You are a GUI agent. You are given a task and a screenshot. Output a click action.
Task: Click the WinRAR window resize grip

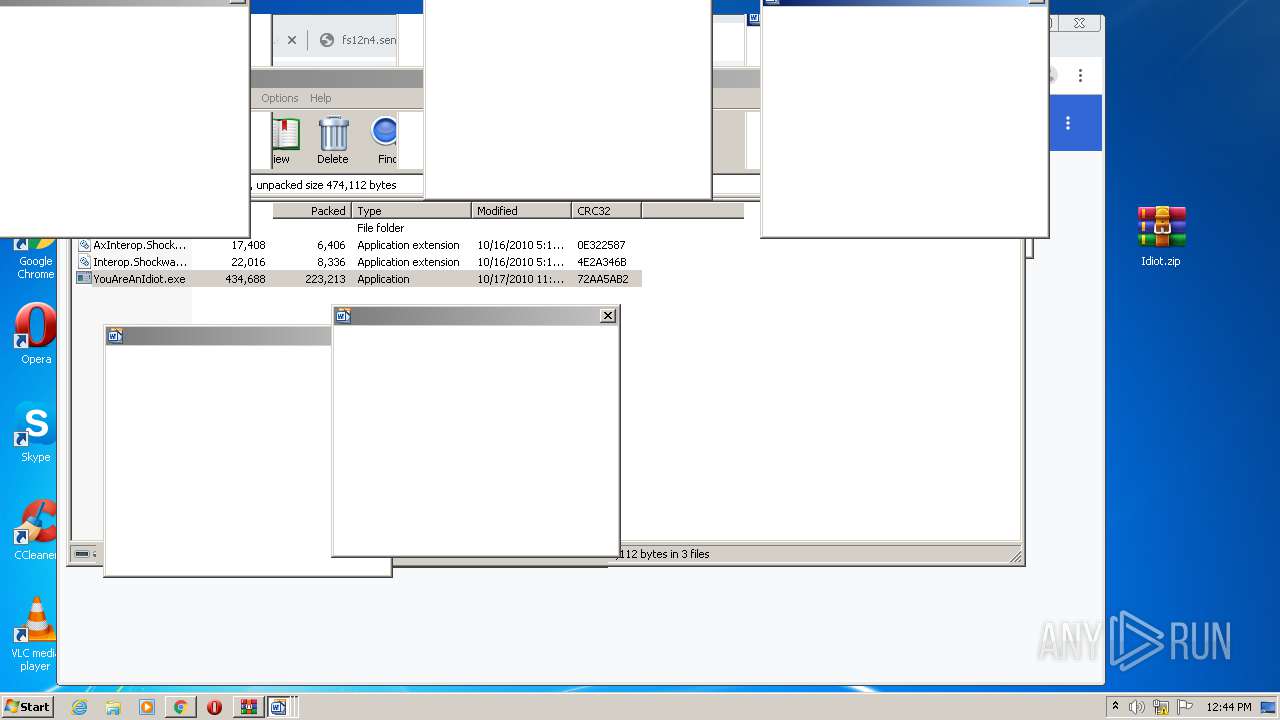(x=1016, y=557)
